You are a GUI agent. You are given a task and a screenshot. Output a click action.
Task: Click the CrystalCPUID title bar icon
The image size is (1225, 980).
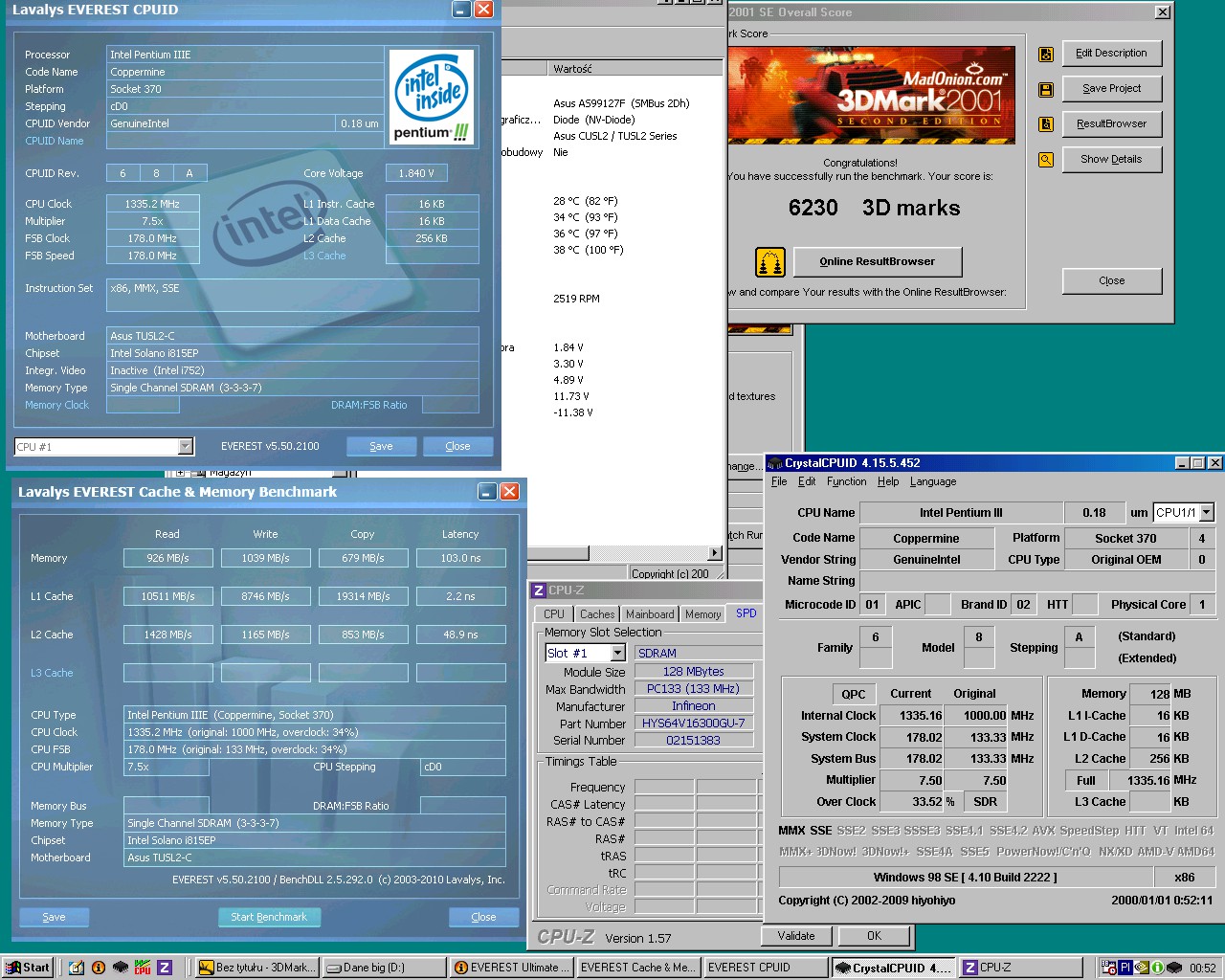(x=775, y=463)
